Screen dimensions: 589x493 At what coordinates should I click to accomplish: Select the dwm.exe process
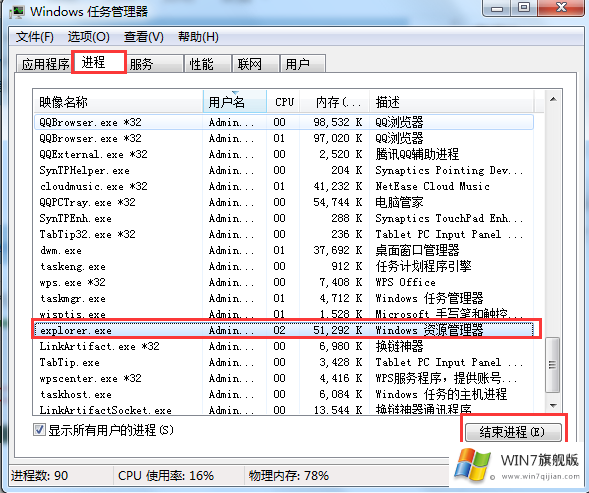coord(284,250)
